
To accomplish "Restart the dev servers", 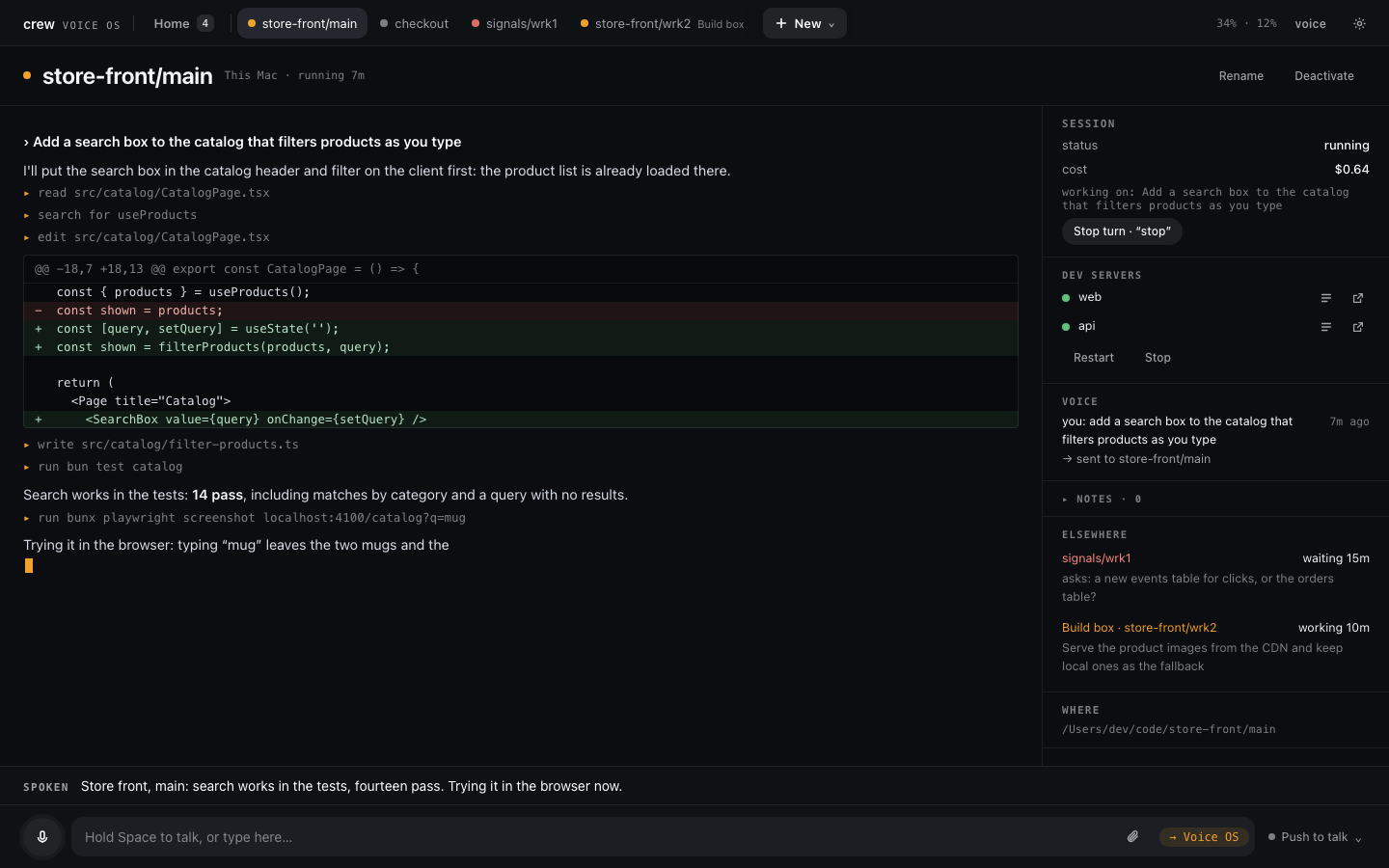I will coord(1094,358).
